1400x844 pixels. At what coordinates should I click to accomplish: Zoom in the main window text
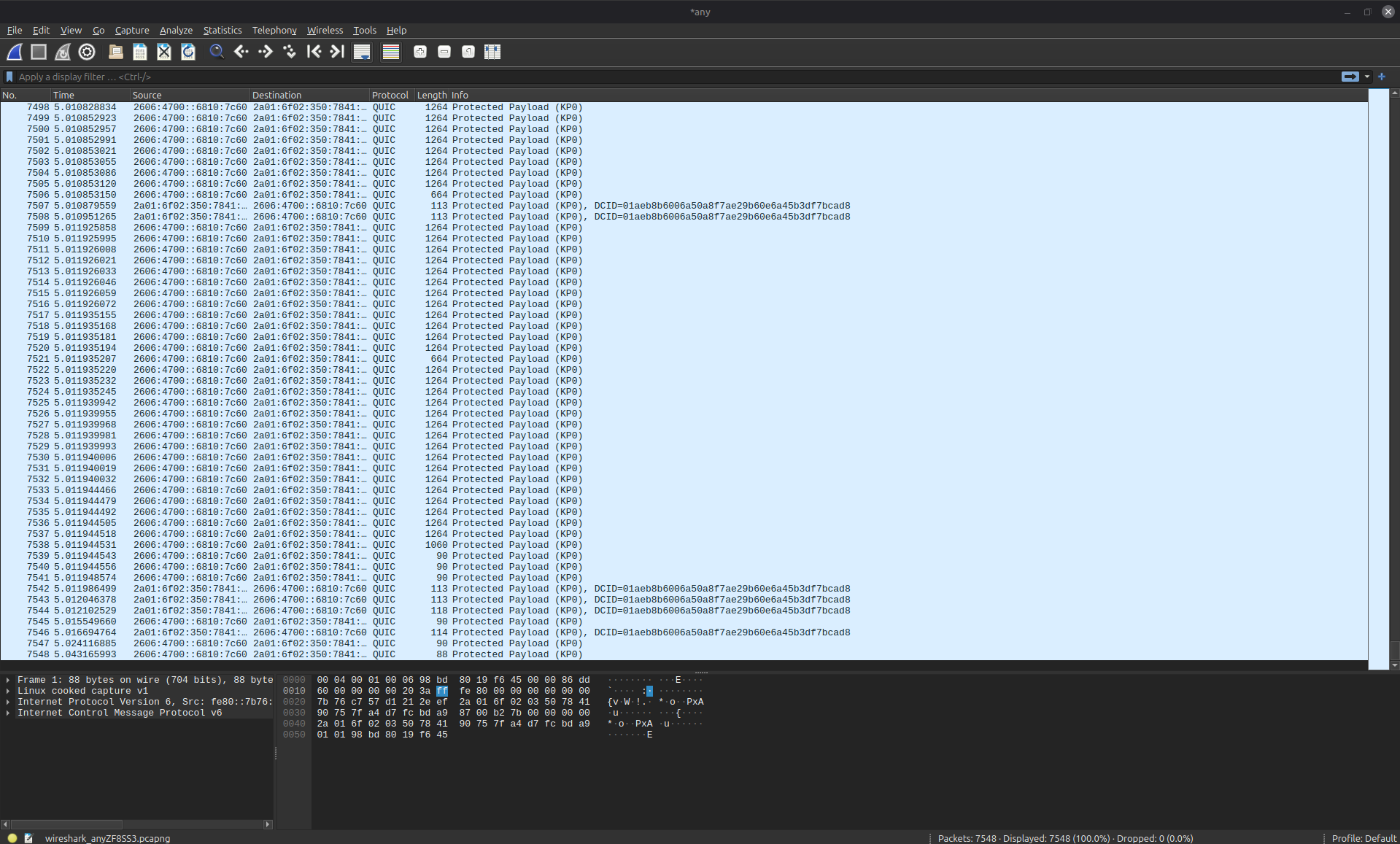click(420, 52)
